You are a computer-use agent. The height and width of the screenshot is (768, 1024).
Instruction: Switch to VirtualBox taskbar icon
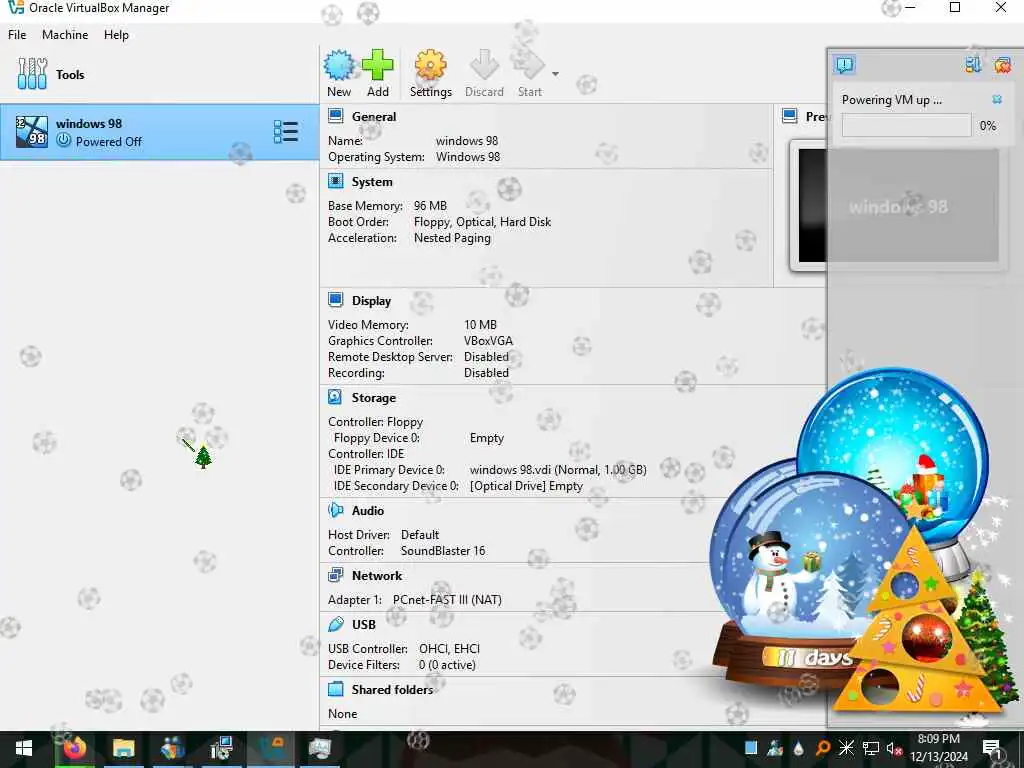pyautogui.click(x=270, y=748)
